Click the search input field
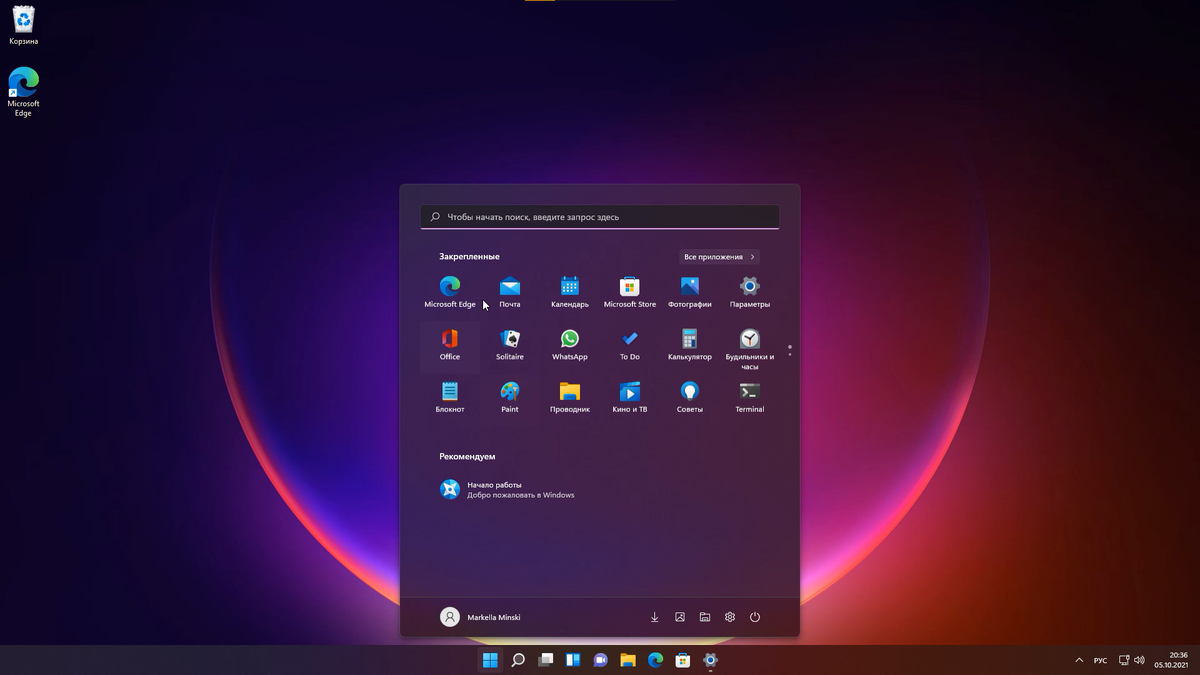Screen dimensions: 1200x675 point(599,216)
